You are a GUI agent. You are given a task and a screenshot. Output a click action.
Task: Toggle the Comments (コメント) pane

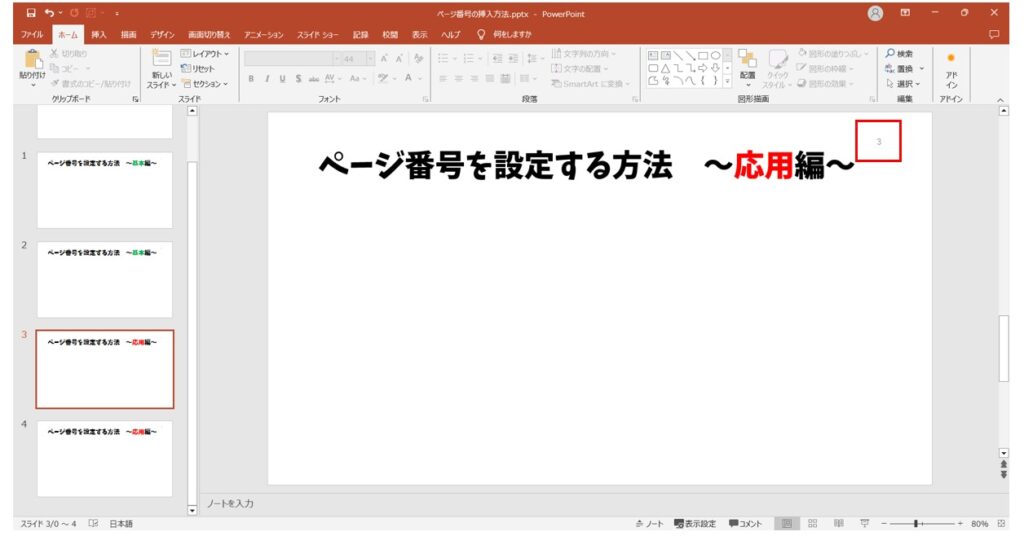(x=745, y=524)
